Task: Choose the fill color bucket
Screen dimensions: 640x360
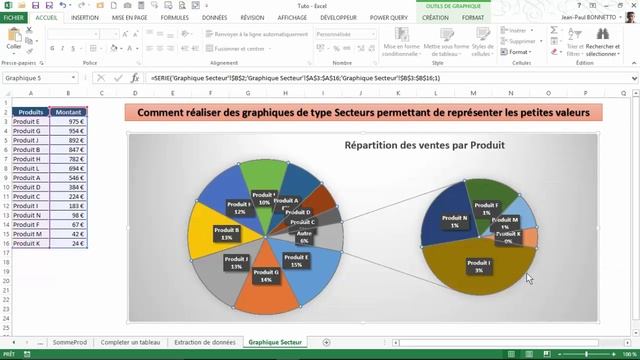Action: click(114, 49)
